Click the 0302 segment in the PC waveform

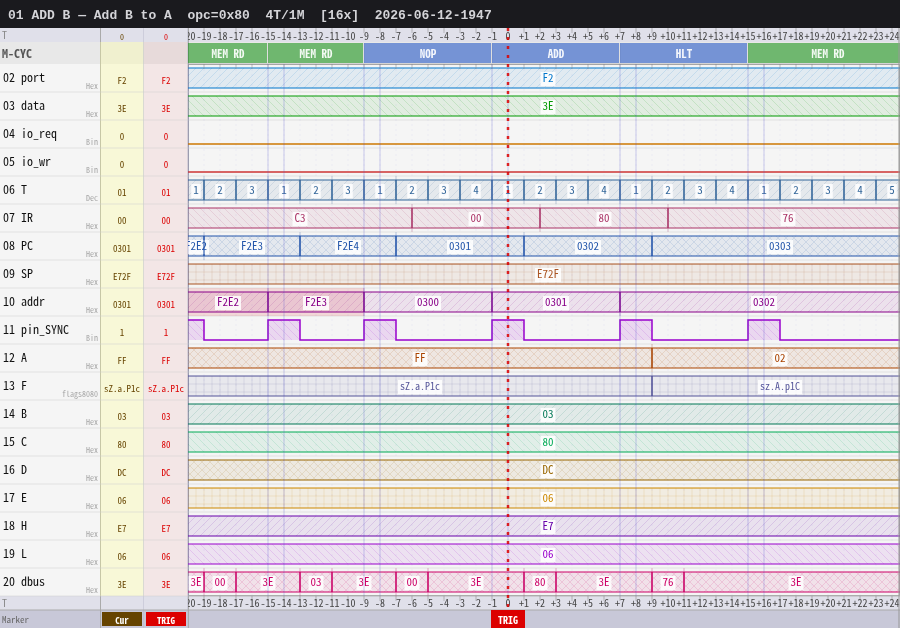point(588,246)
